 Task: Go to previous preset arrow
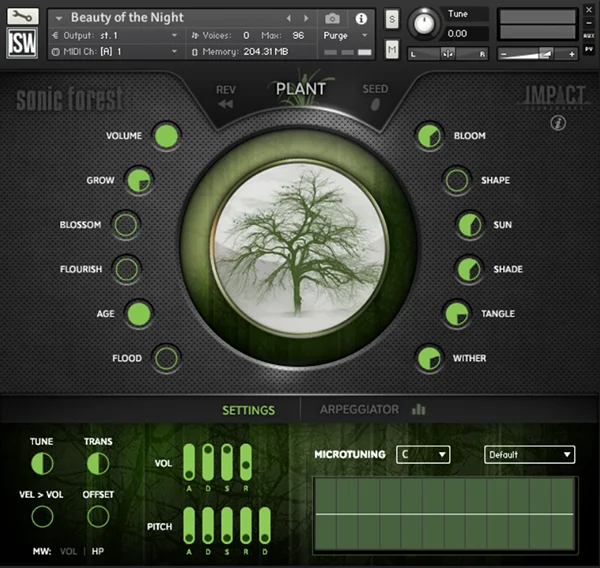click(289, 18)
